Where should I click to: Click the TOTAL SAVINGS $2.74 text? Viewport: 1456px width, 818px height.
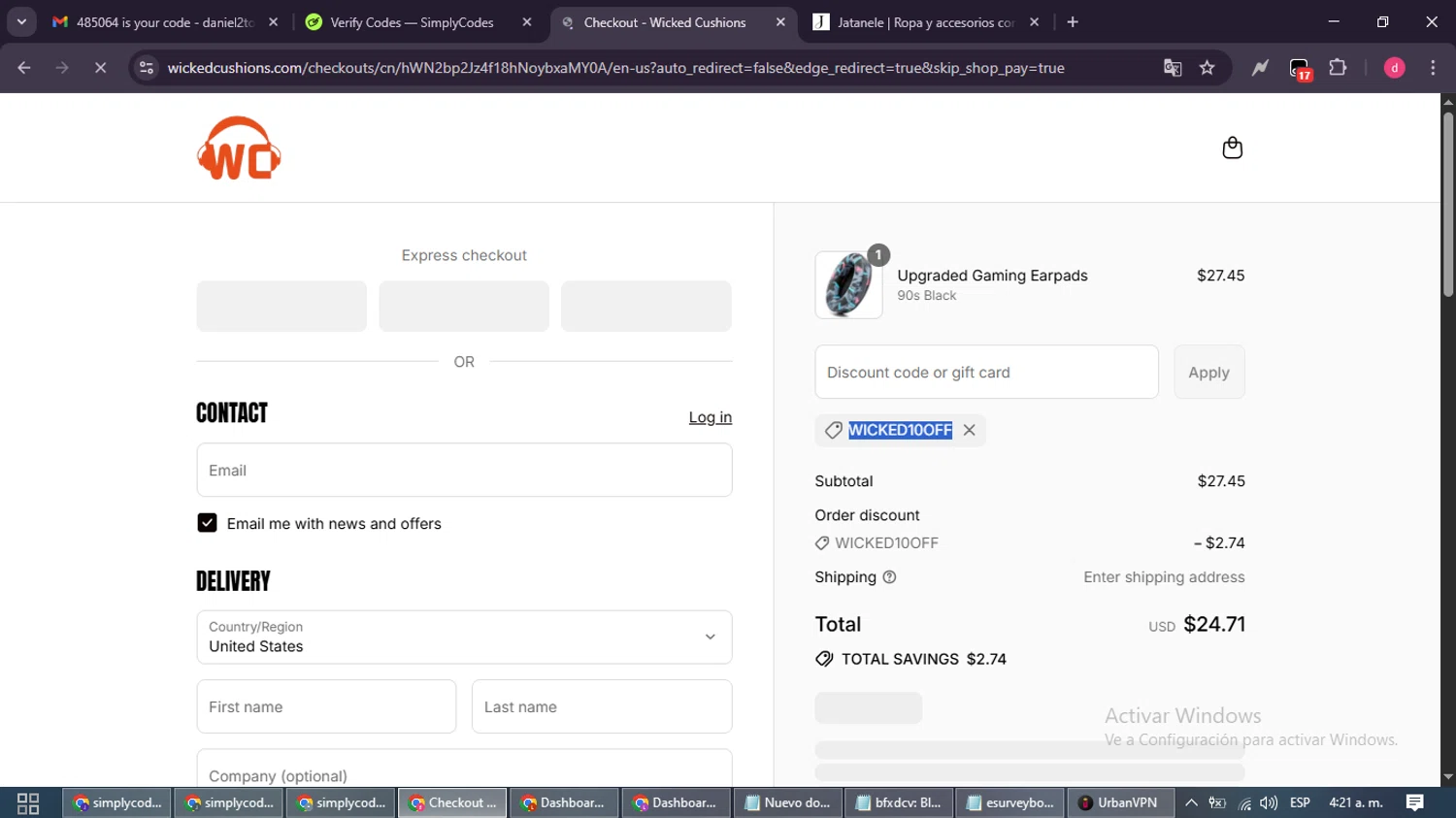coord(923,660)
